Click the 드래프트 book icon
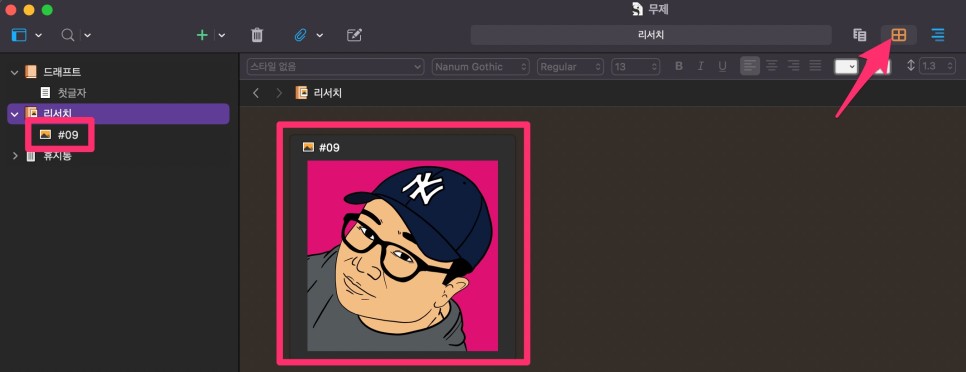966x372 pixels. pyautogui.click(x=31, y=72)
